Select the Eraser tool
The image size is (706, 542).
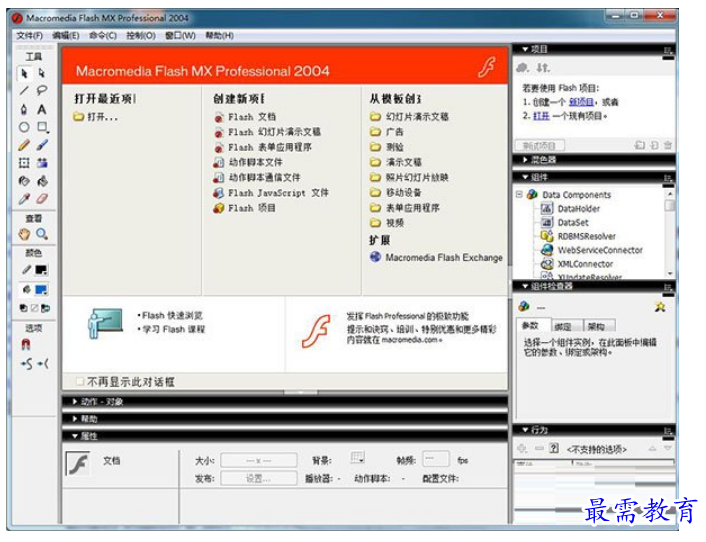[x=42, y=199]
